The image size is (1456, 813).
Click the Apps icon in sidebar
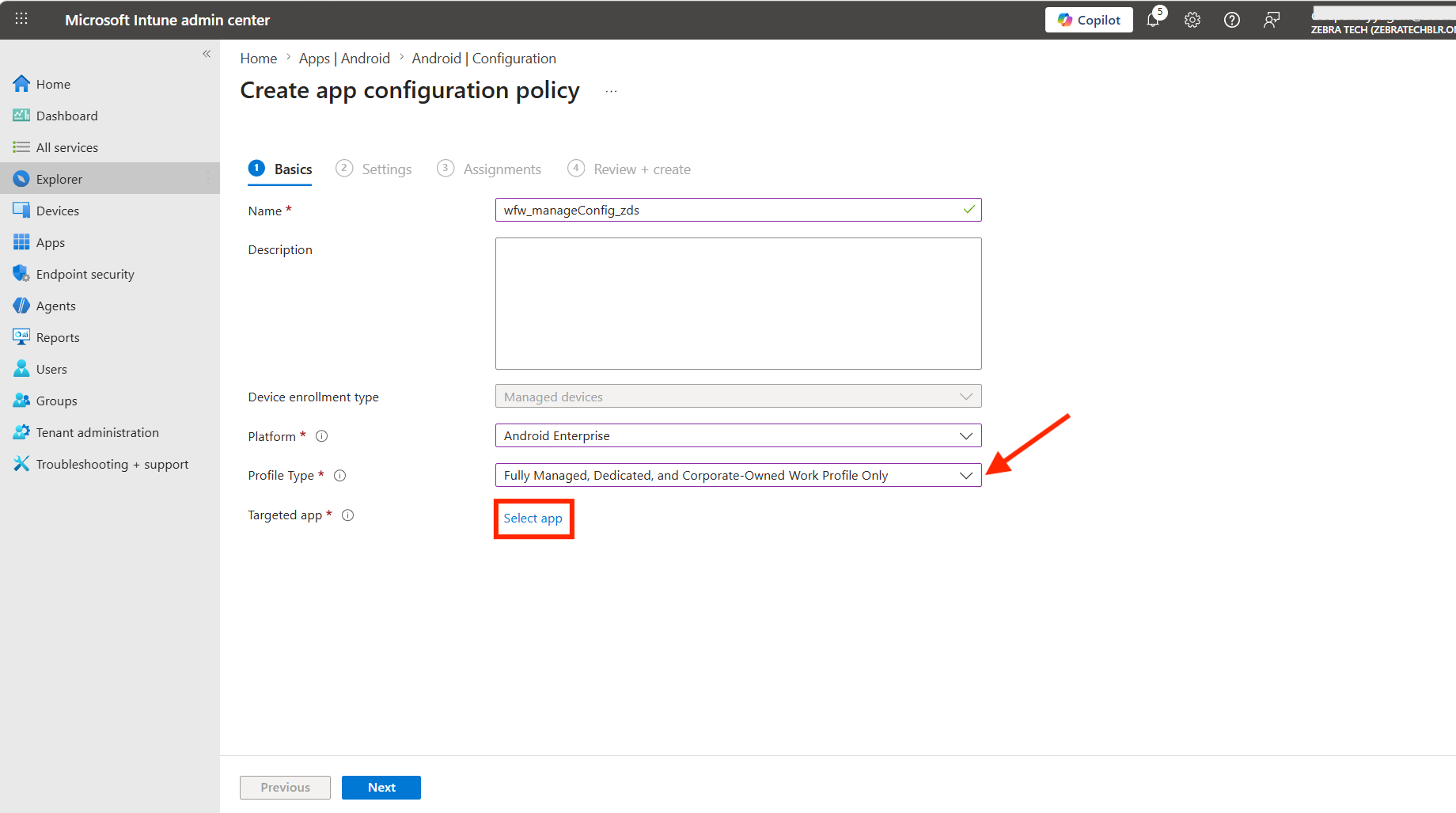[21, 242]
